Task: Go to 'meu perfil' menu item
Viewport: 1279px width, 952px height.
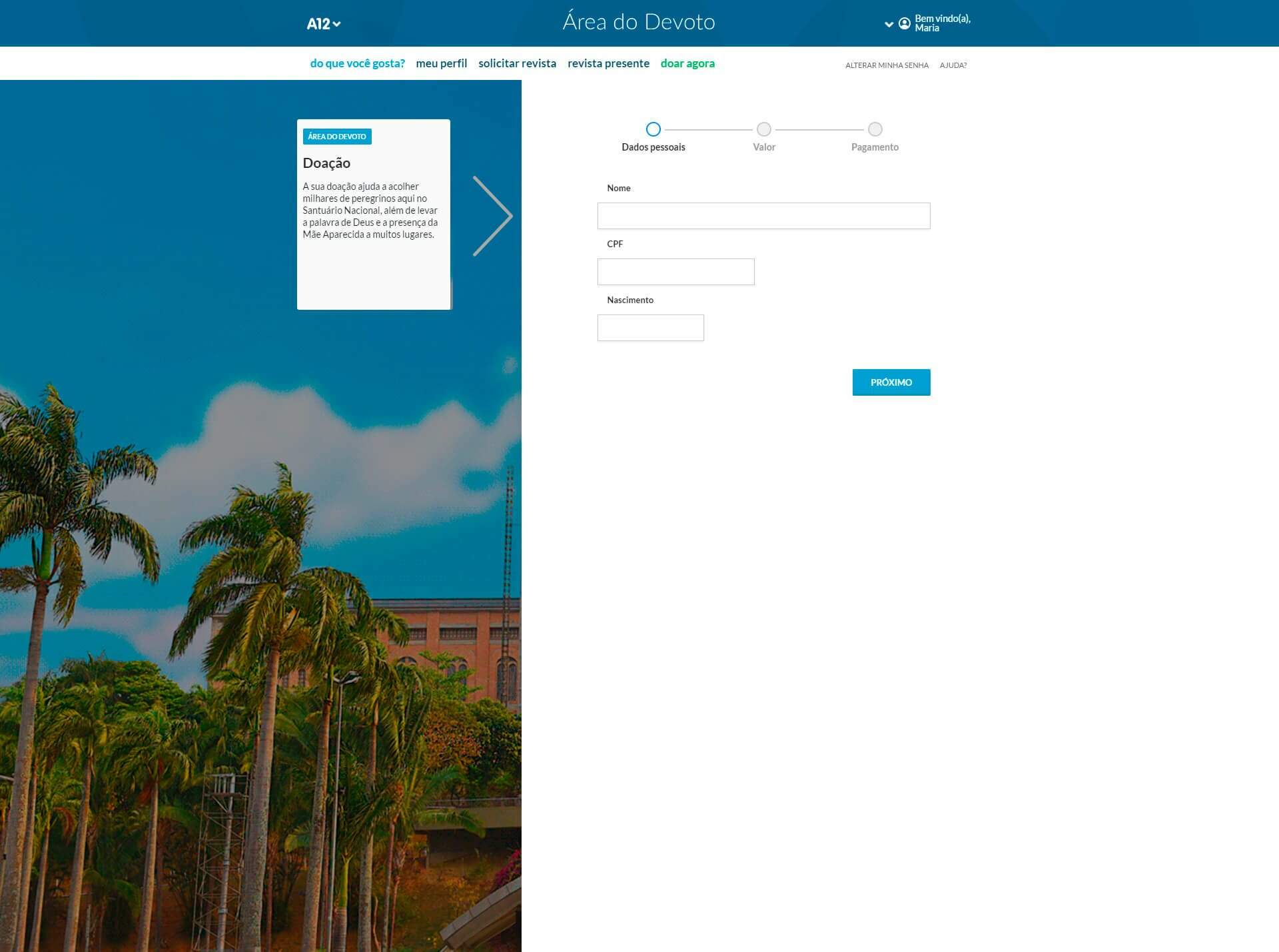Action: pos(441,63)
